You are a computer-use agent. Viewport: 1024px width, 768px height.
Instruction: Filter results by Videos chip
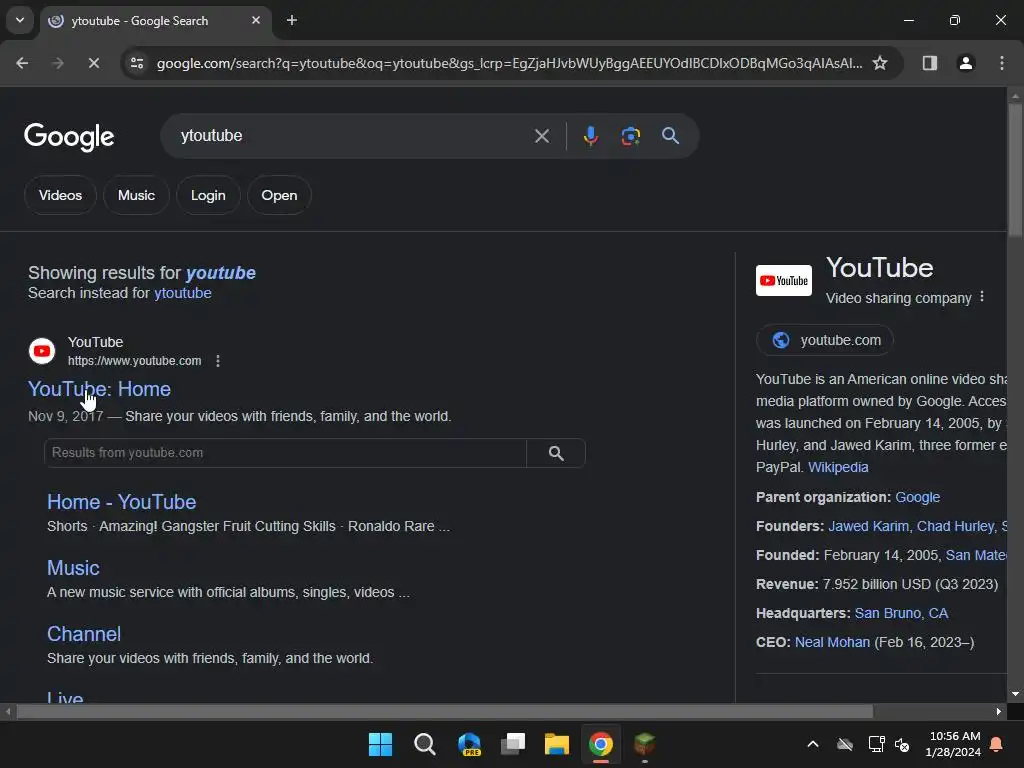pos(60,195)
